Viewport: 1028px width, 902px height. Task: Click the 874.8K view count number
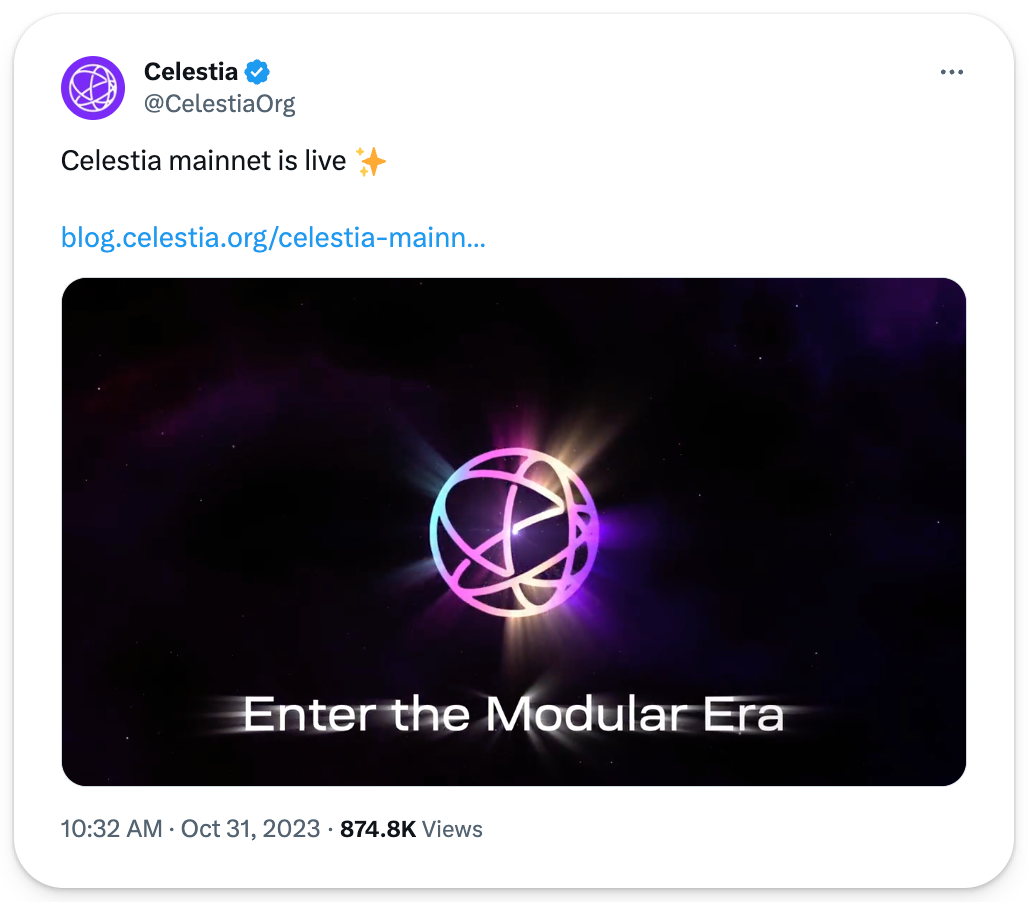[x=378, y=829]
